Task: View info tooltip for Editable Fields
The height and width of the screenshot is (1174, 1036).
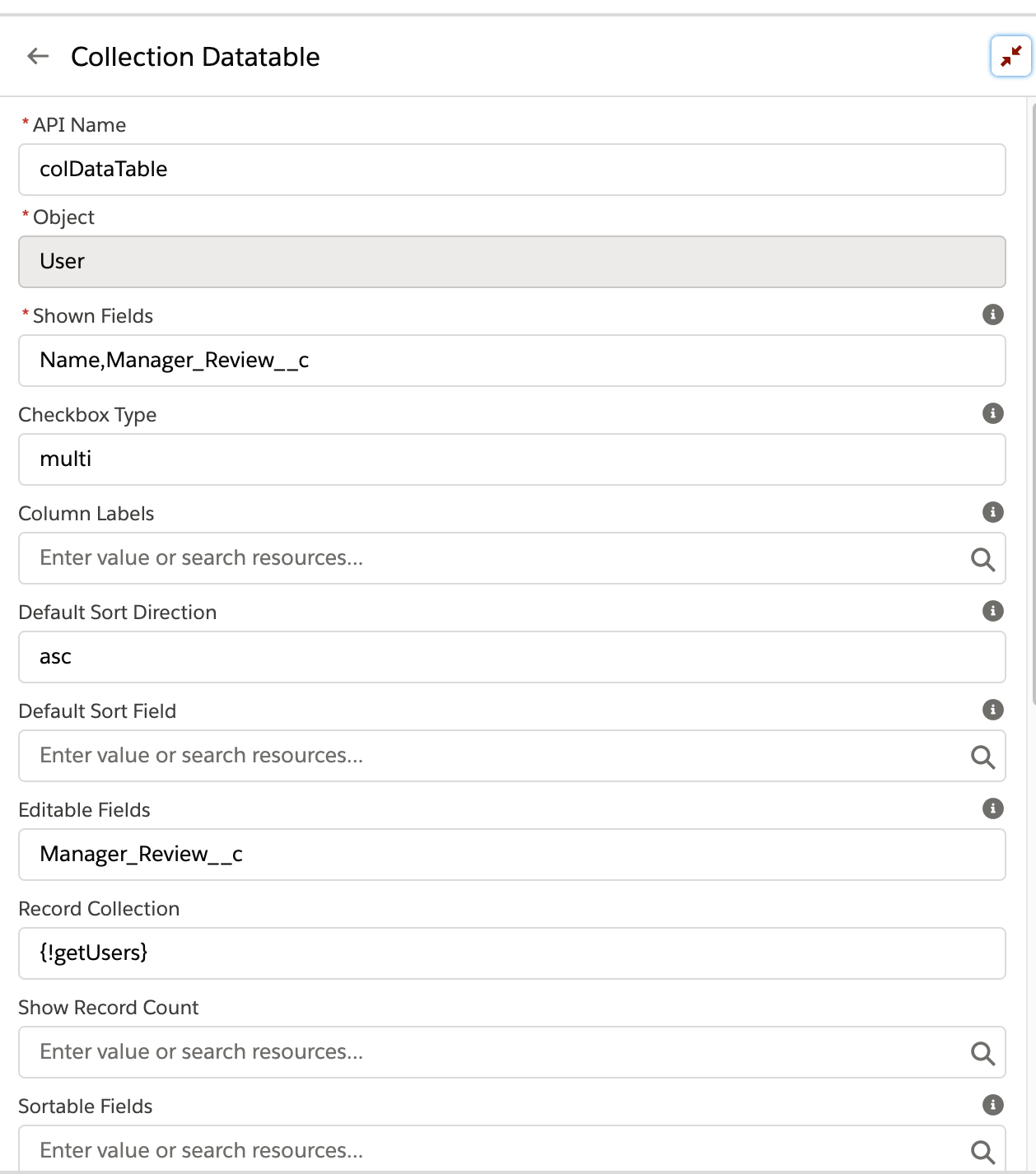Action: tap(993, 808)
